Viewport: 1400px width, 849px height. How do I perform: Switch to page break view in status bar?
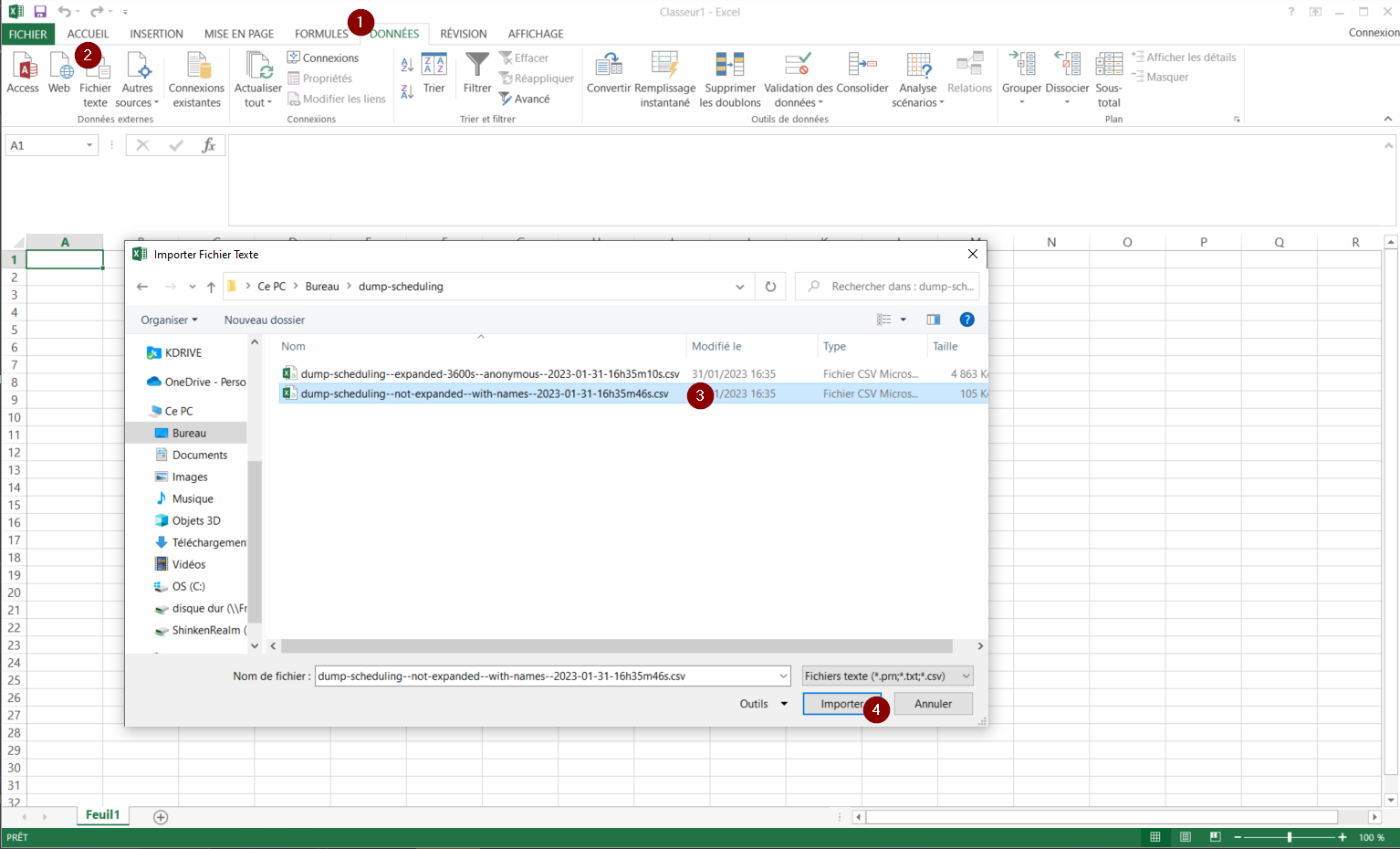coord(1215,837)
